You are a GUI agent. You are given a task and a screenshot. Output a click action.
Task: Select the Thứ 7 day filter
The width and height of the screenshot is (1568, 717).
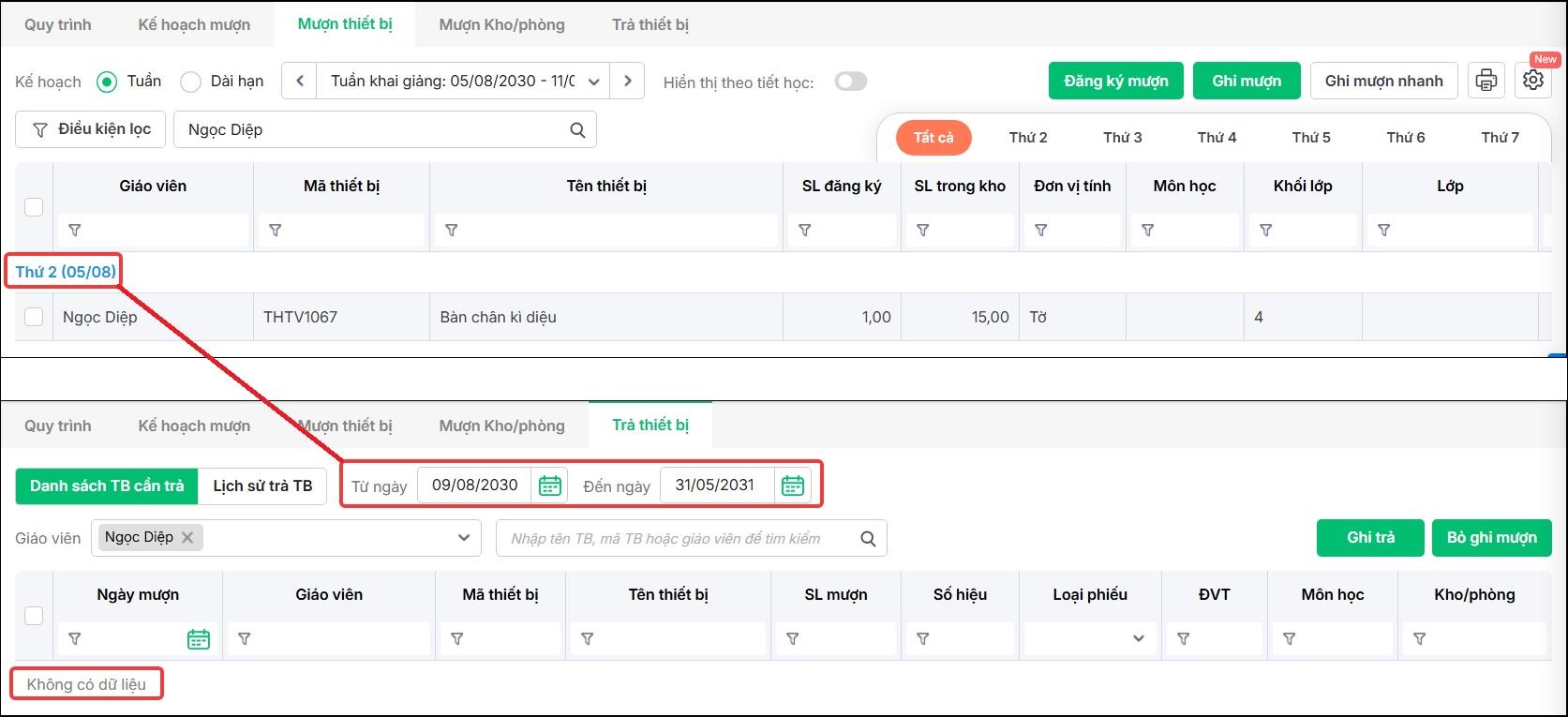click(x=1501, y=138)
